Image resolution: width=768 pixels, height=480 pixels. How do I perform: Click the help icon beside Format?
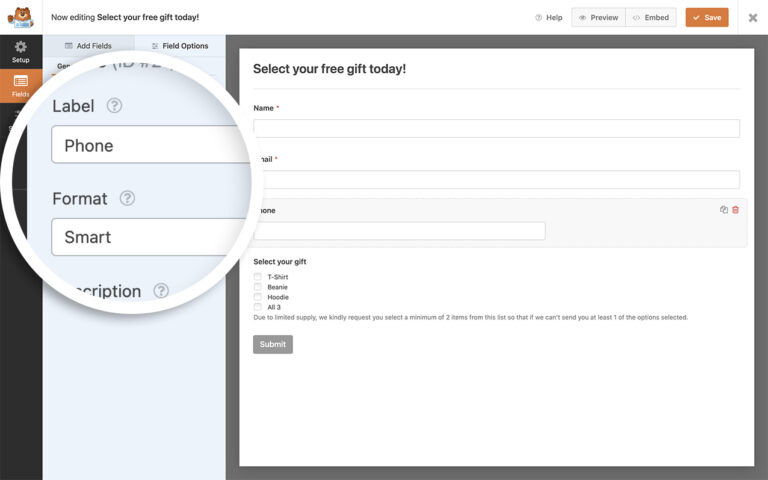pyautogui.click(x=127, y=198)
